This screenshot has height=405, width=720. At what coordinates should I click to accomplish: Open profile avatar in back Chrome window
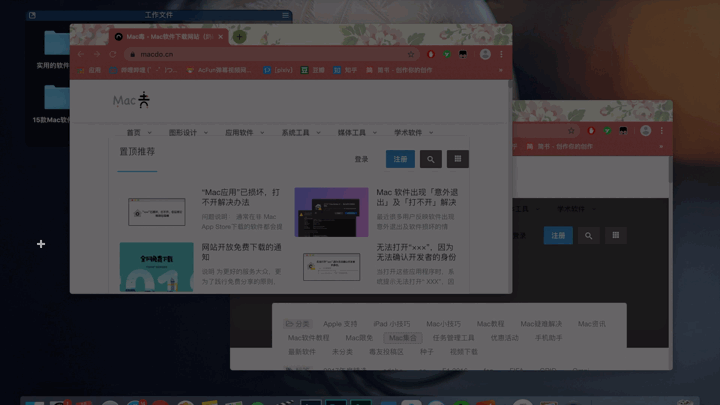tap(646, 131)
